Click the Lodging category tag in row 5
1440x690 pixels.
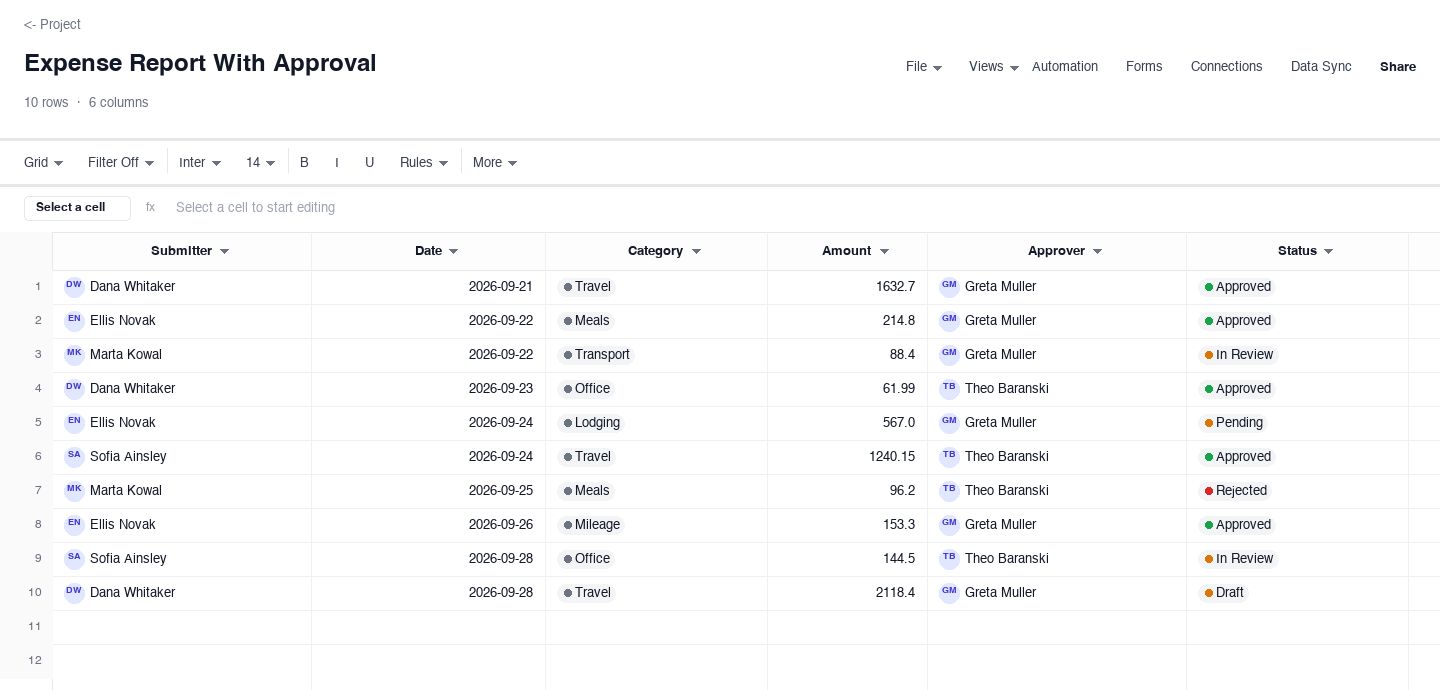click(591, 423)
